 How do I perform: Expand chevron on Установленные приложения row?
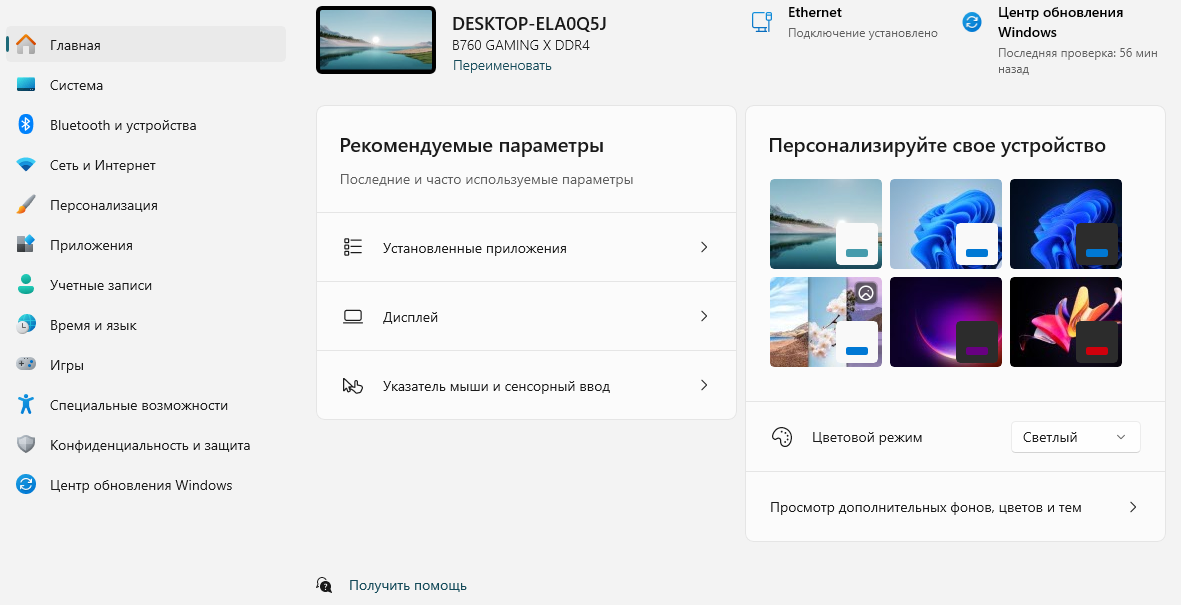(x=704, y=247)
